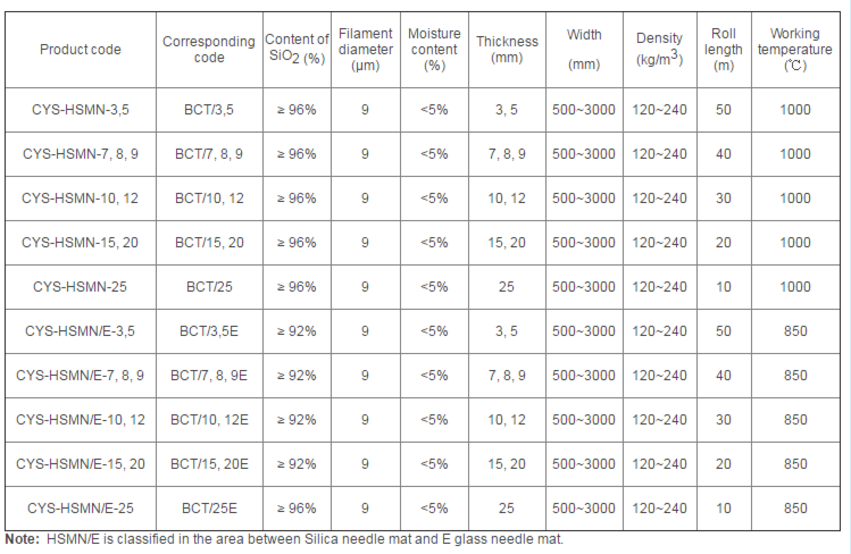
Task: Click the BCT/10, 12 corresponding code cell
Action: point(208,198)
